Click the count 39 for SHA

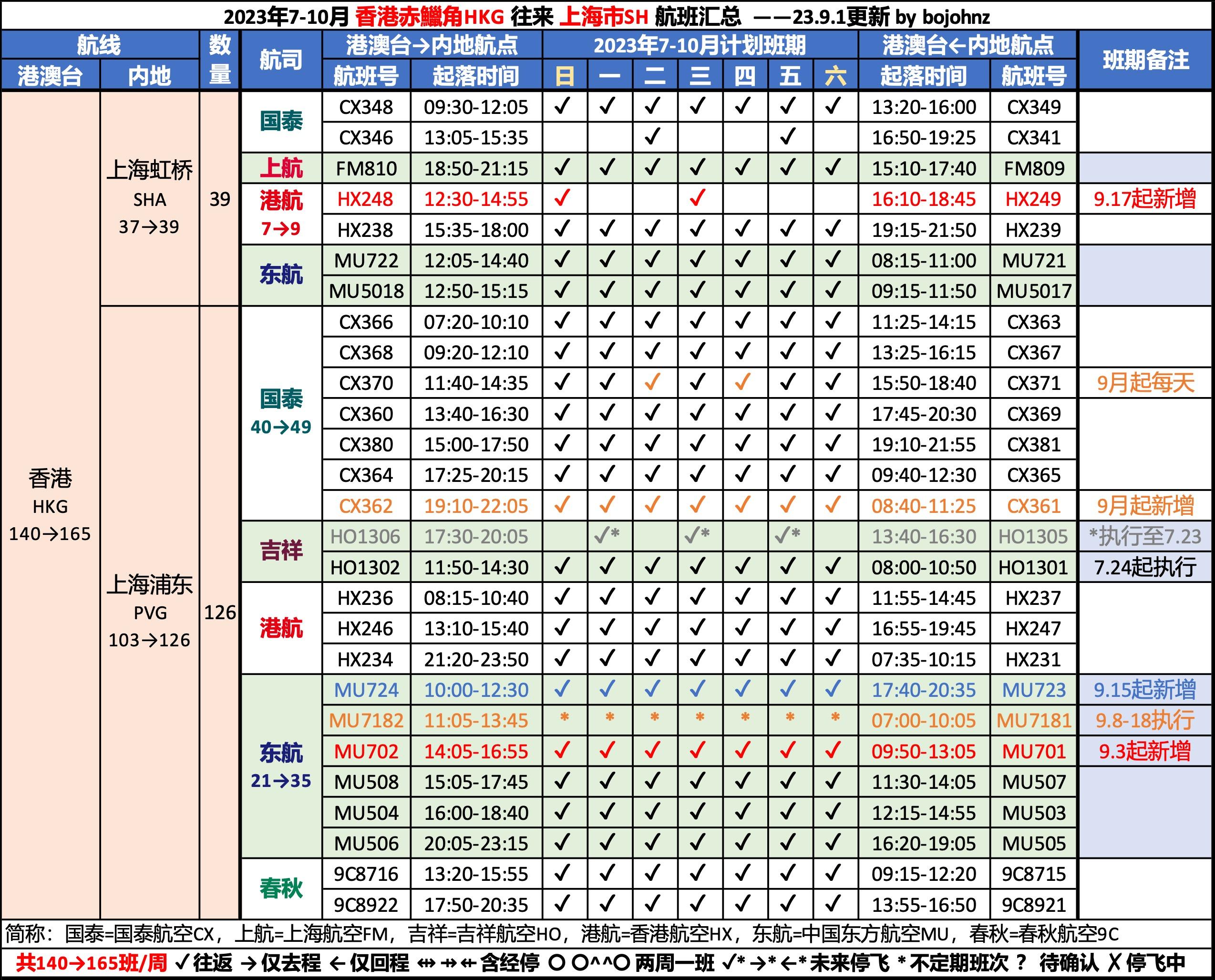click(x=220, y=199)
